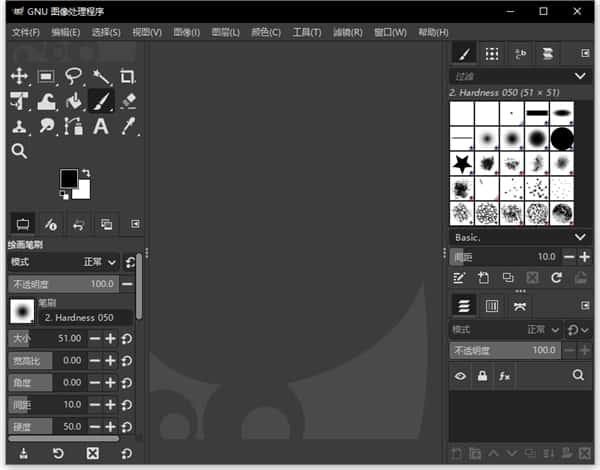Expand the Basic. brush tag dropdown
The image size is (600, 470).
(x=580, y=237)
